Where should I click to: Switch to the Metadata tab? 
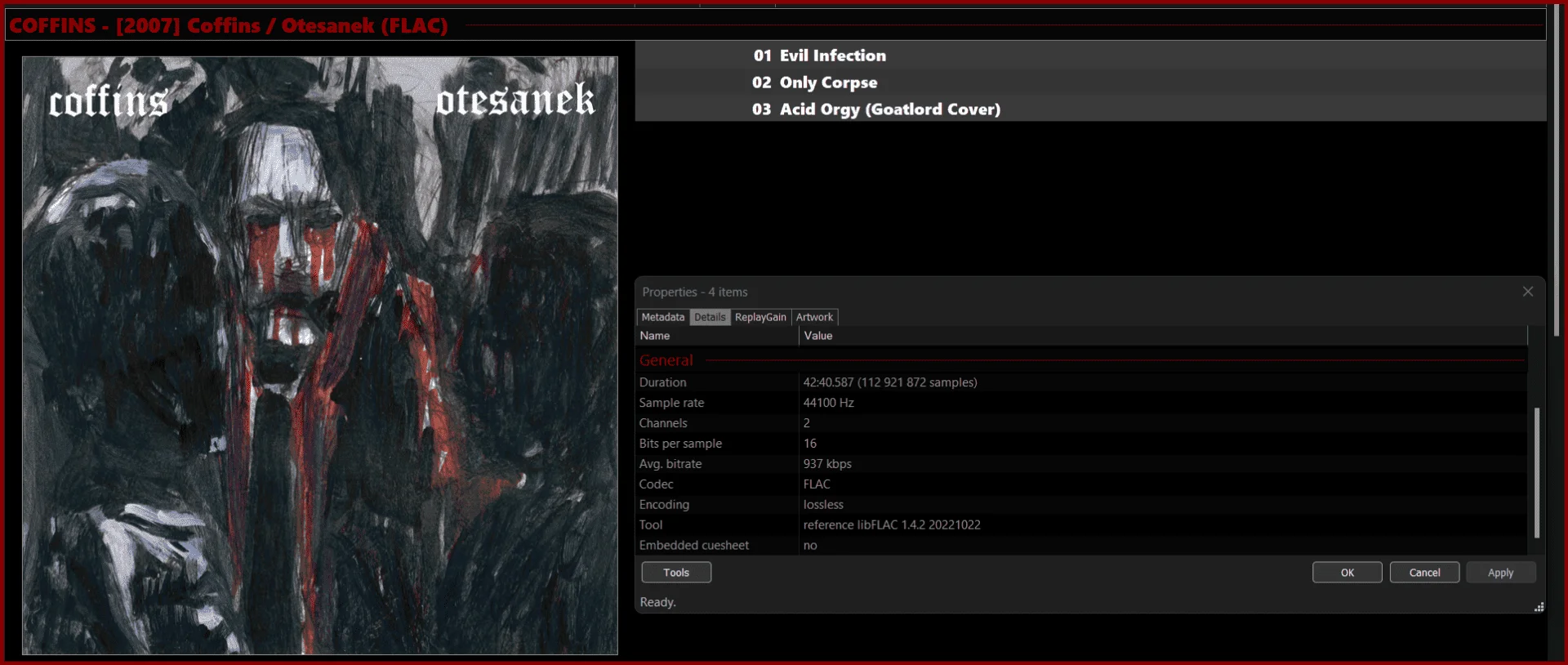[662, 317]
